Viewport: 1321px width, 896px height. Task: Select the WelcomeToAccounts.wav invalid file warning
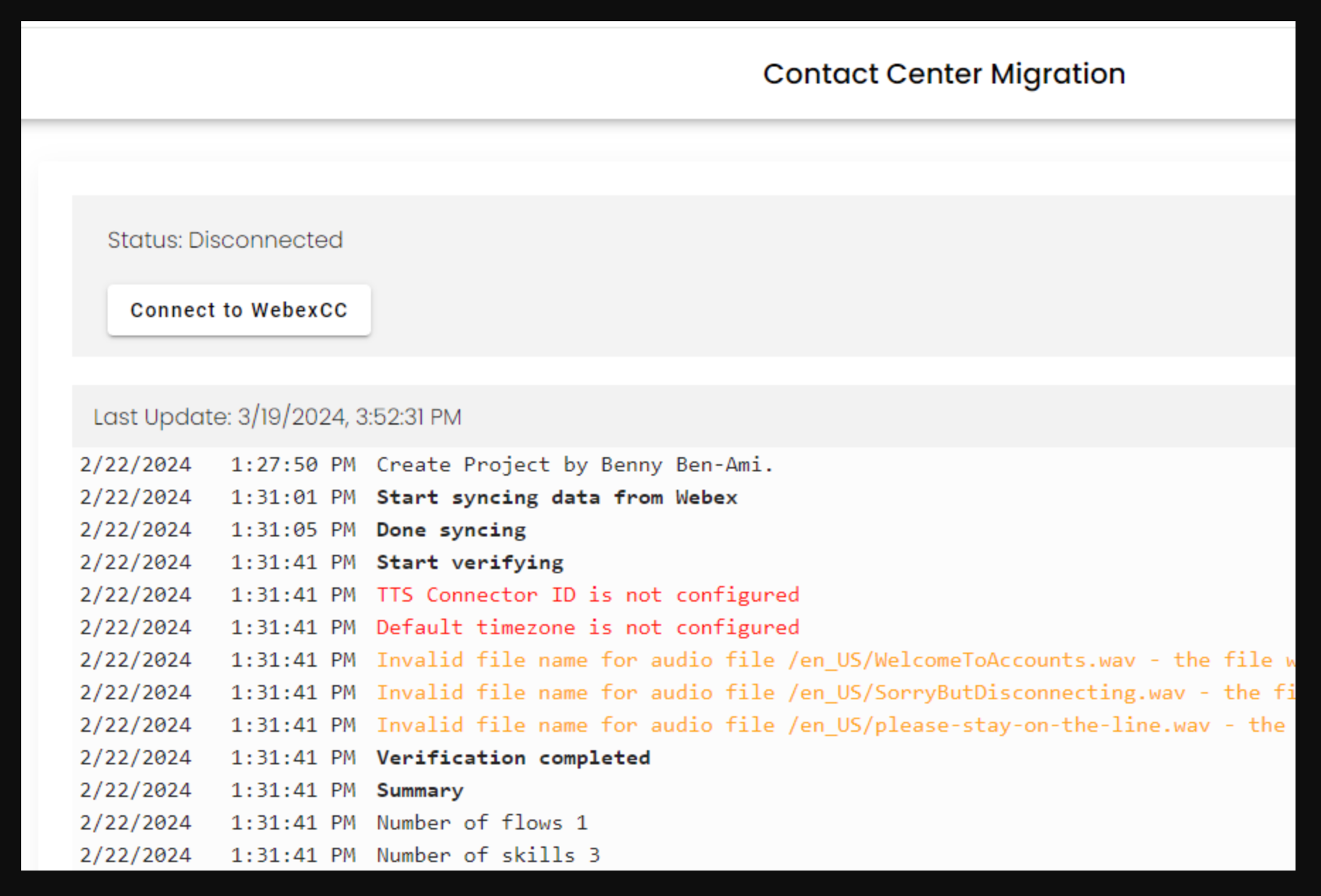coord(835,660)
